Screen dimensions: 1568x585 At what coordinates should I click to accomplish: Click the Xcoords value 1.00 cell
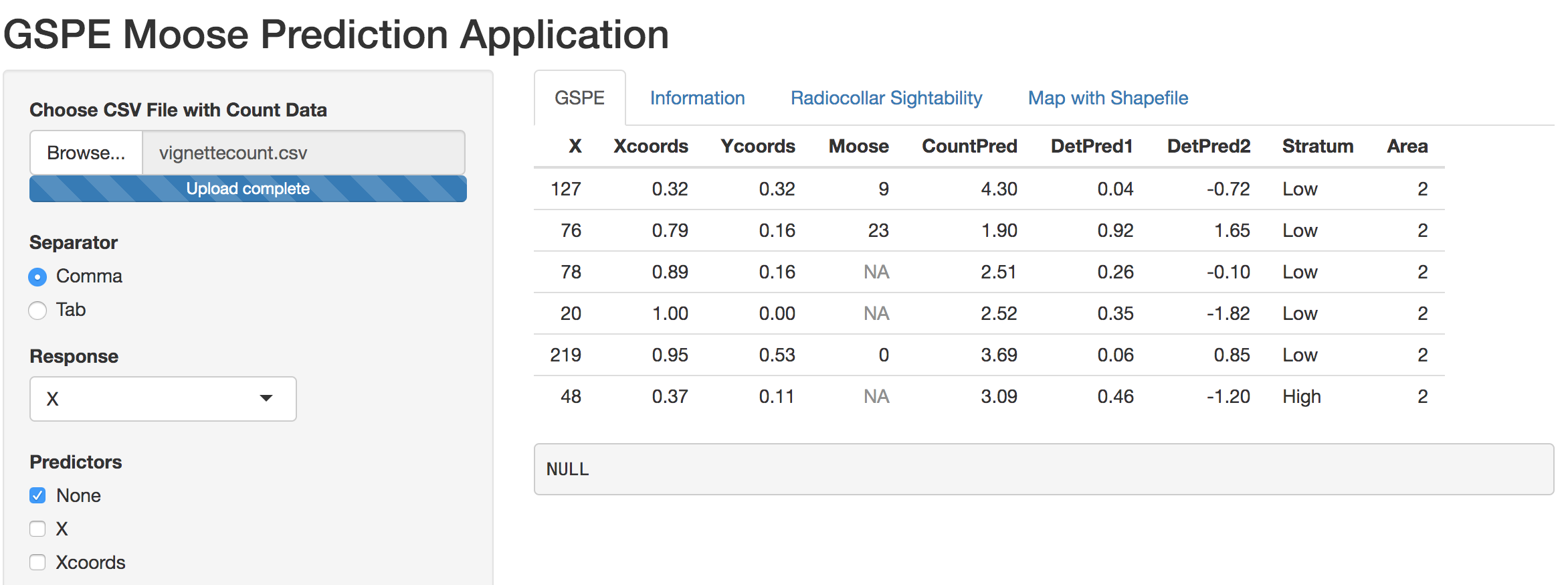670,313
